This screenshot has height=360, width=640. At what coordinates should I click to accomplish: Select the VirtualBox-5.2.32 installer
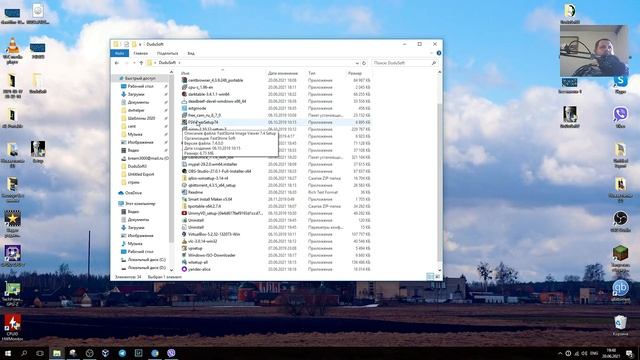[214, 234]
